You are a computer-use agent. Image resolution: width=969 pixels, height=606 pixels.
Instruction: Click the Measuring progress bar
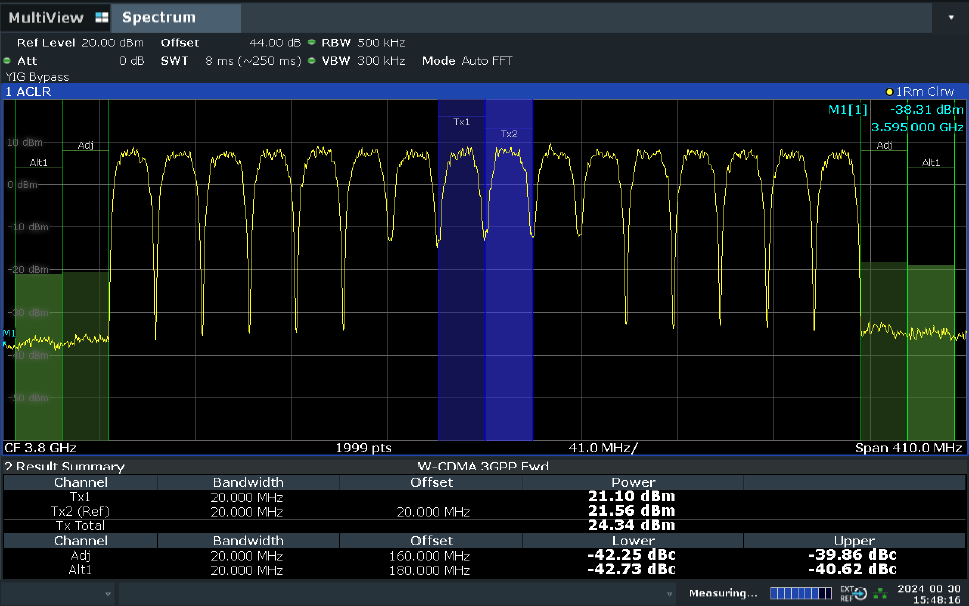tap(800, 594)
